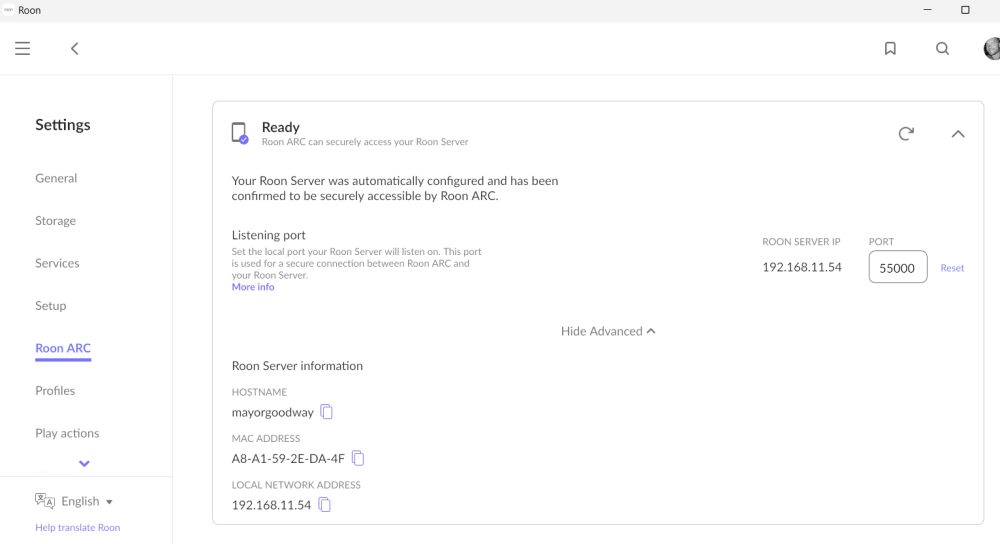Collapse the Ready panel chevron

coord(958,134)
